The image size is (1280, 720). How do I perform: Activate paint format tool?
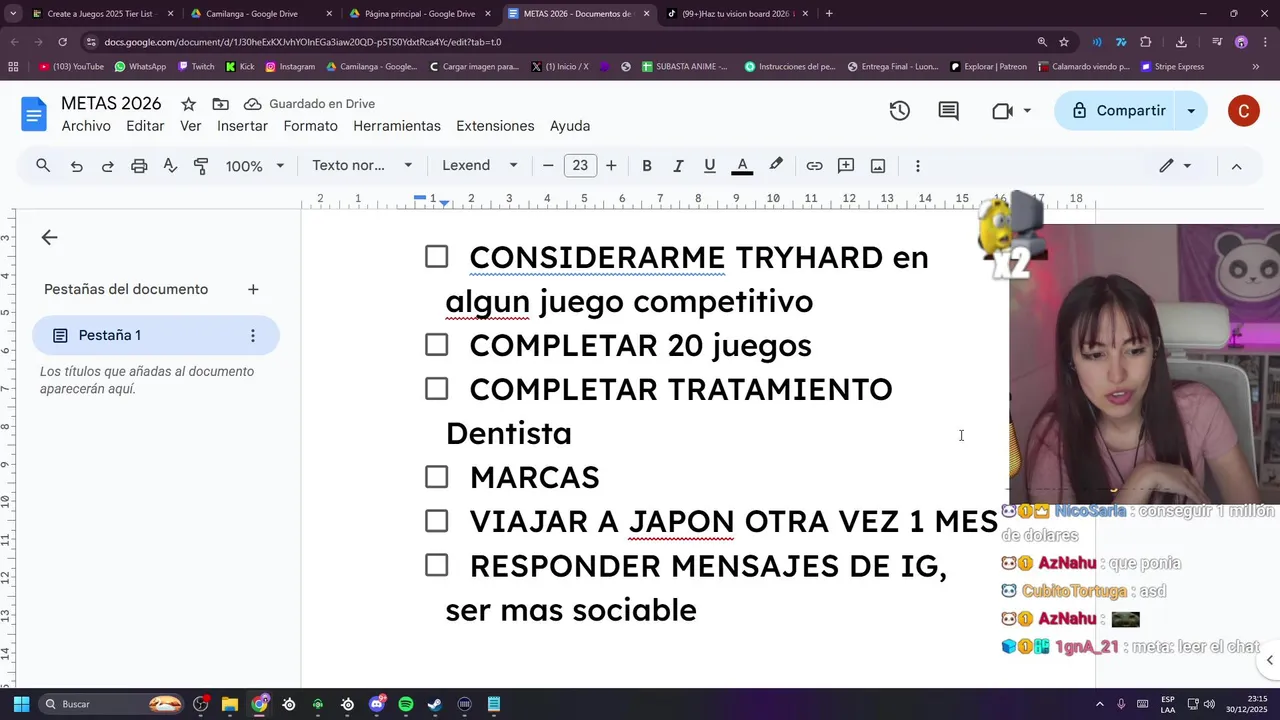(201, 166)
